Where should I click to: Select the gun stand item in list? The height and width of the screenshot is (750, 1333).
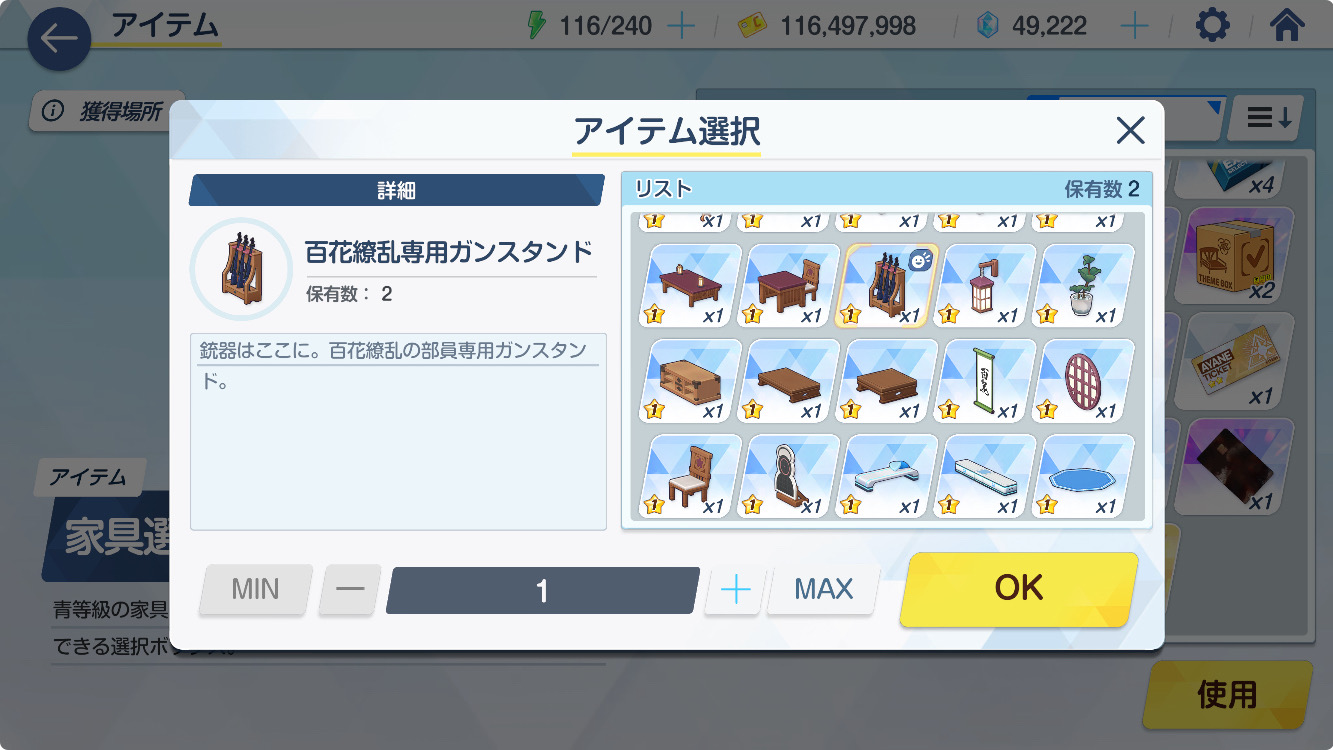[x=888, y=285]
